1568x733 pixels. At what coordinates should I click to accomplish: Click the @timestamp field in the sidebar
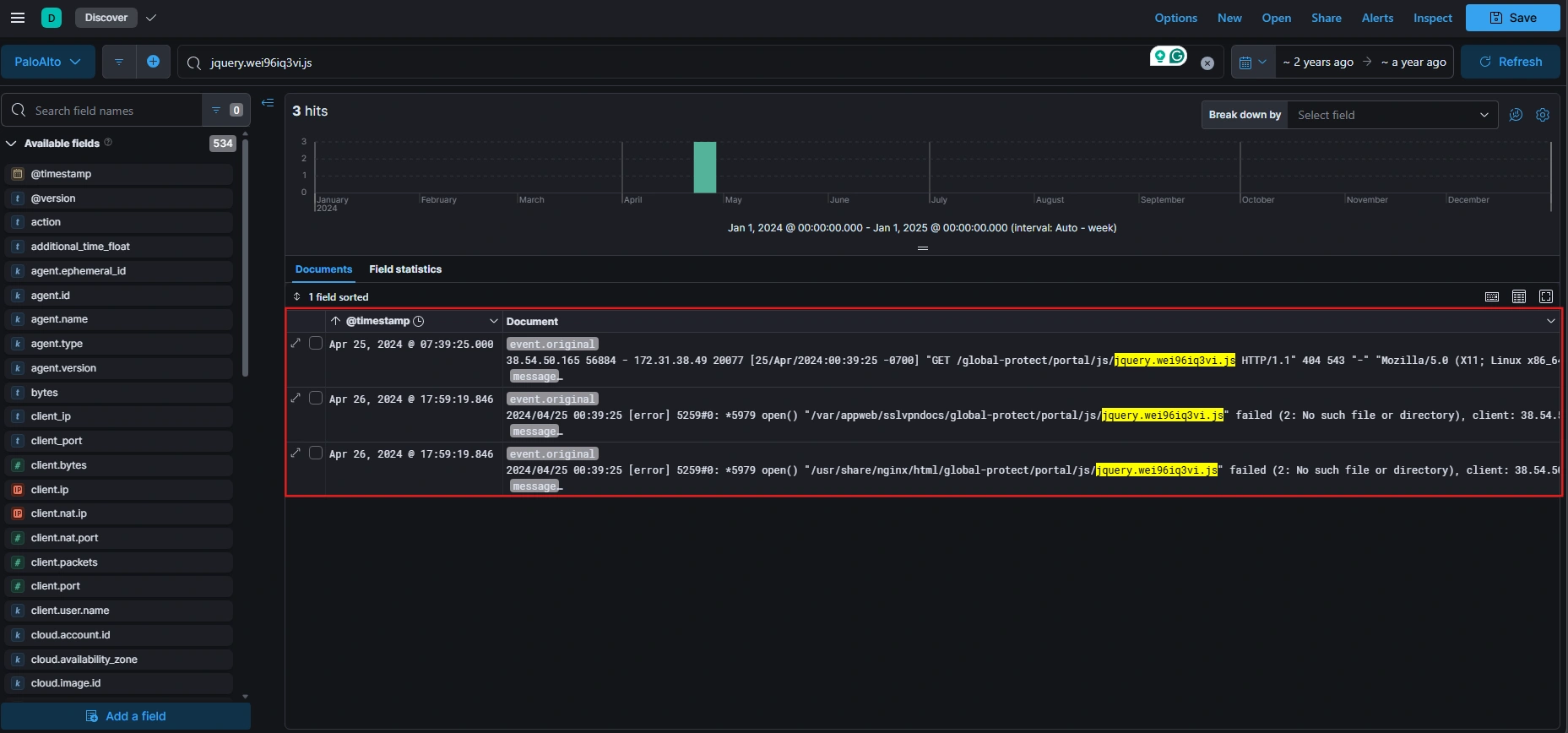119,174
